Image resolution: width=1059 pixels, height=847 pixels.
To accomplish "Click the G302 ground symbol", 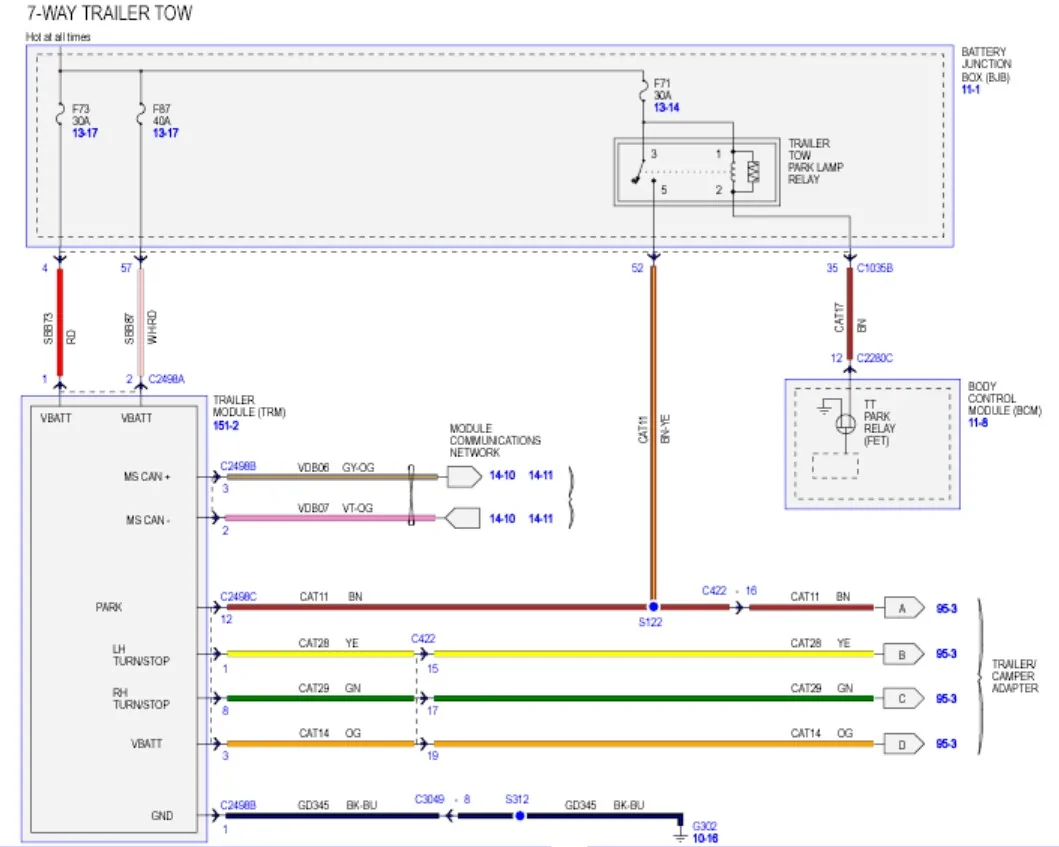I will click(x=680, y=836).
